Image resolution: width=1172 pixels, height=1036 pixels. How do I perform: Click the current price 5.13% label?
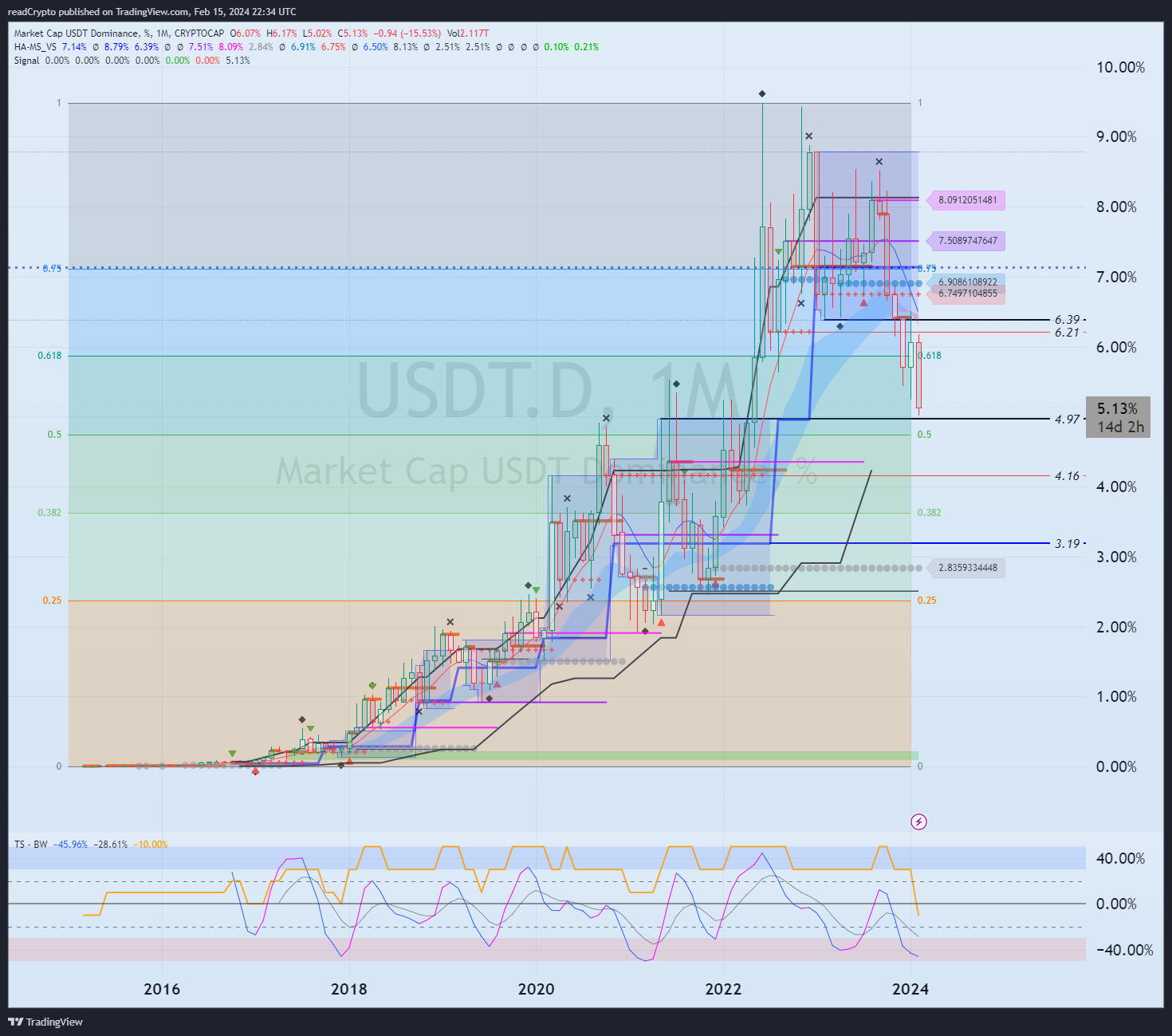1118,408
